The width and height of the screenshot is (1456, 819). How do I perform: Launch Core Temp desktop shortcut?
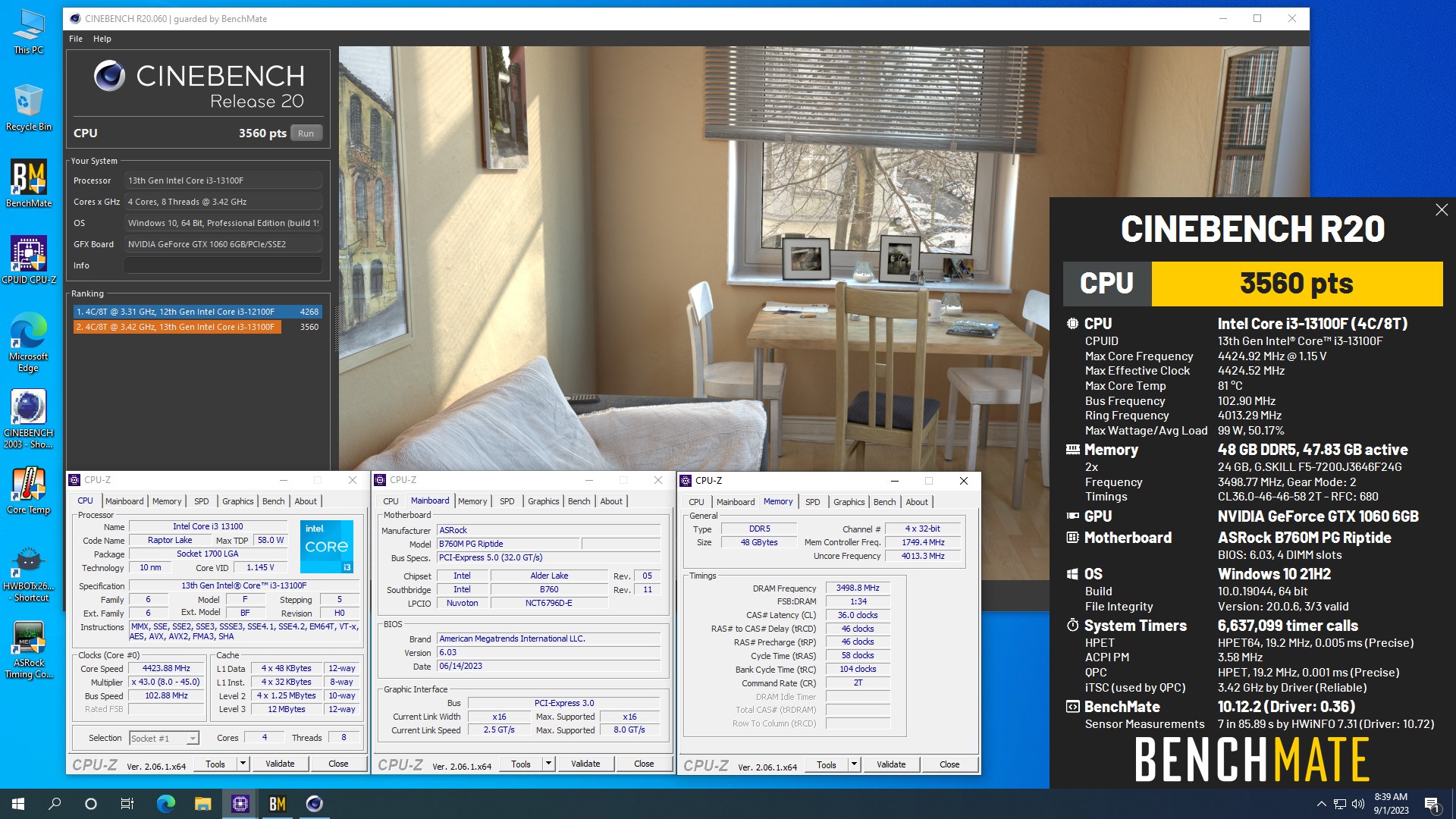[28, 491]
